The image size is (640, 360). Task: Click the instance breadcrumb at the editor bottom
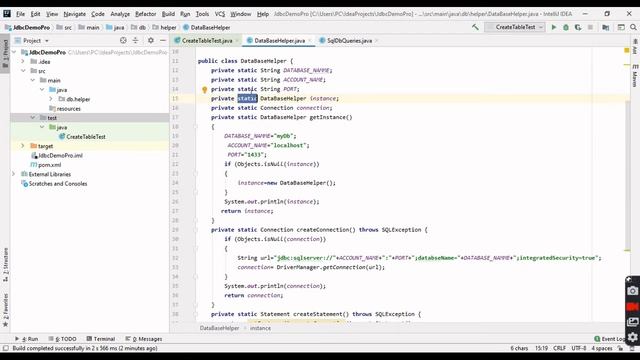260,328
